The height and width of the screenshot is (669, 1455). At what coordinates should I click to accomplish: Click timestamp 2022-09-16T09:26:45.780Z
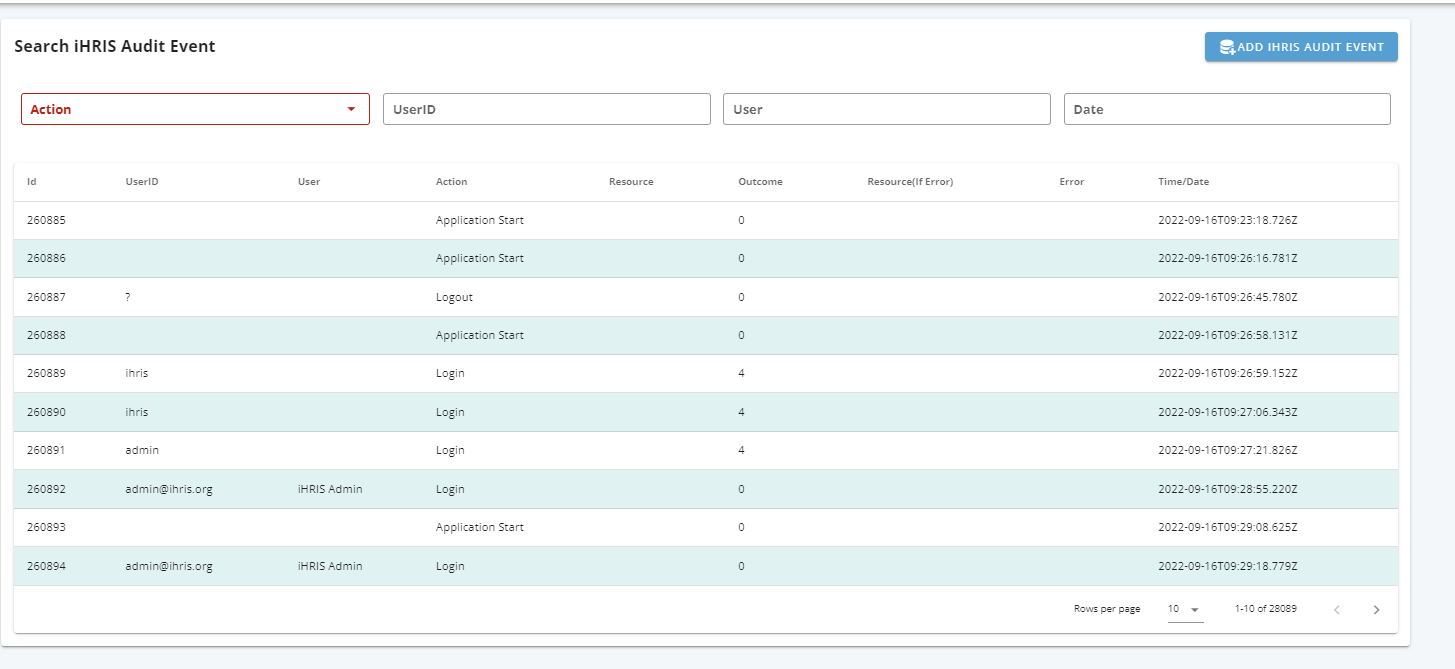tap(1227, 297)
